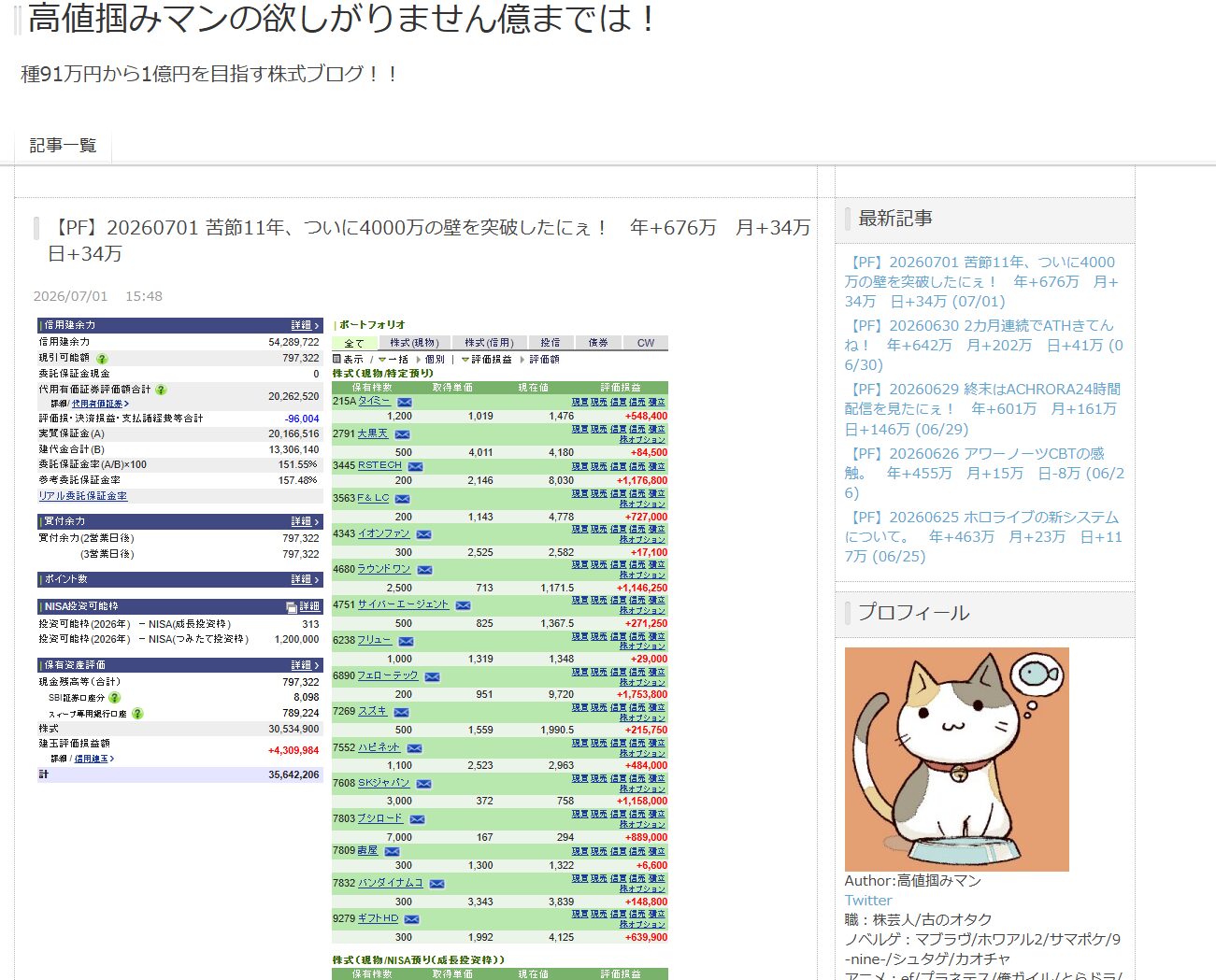Screen dimensions: 1216x980
Task: Open recent article 20260626 アワーノーツCBT
Action: [x=984, y=473]
